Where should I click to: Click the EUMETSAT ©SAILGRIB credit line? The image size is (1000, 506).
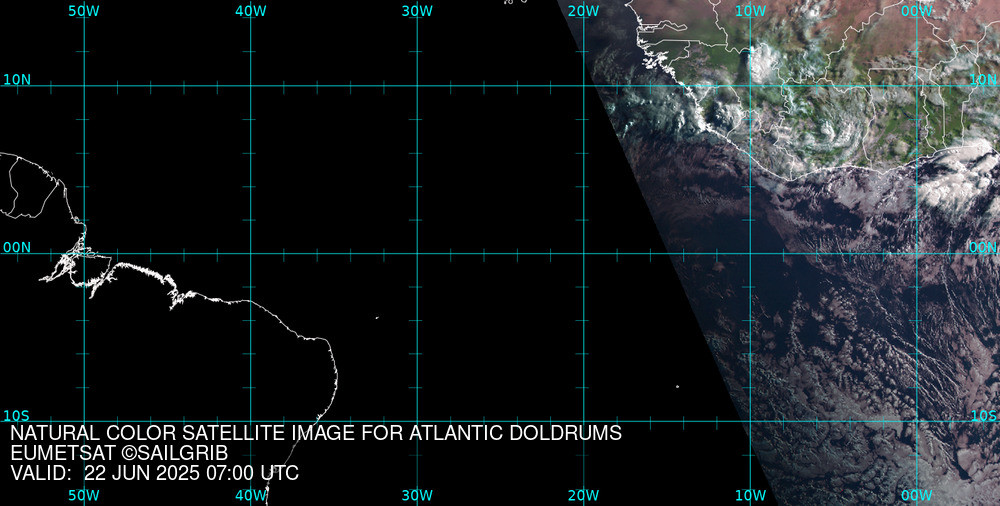click(x=119, y=453)
